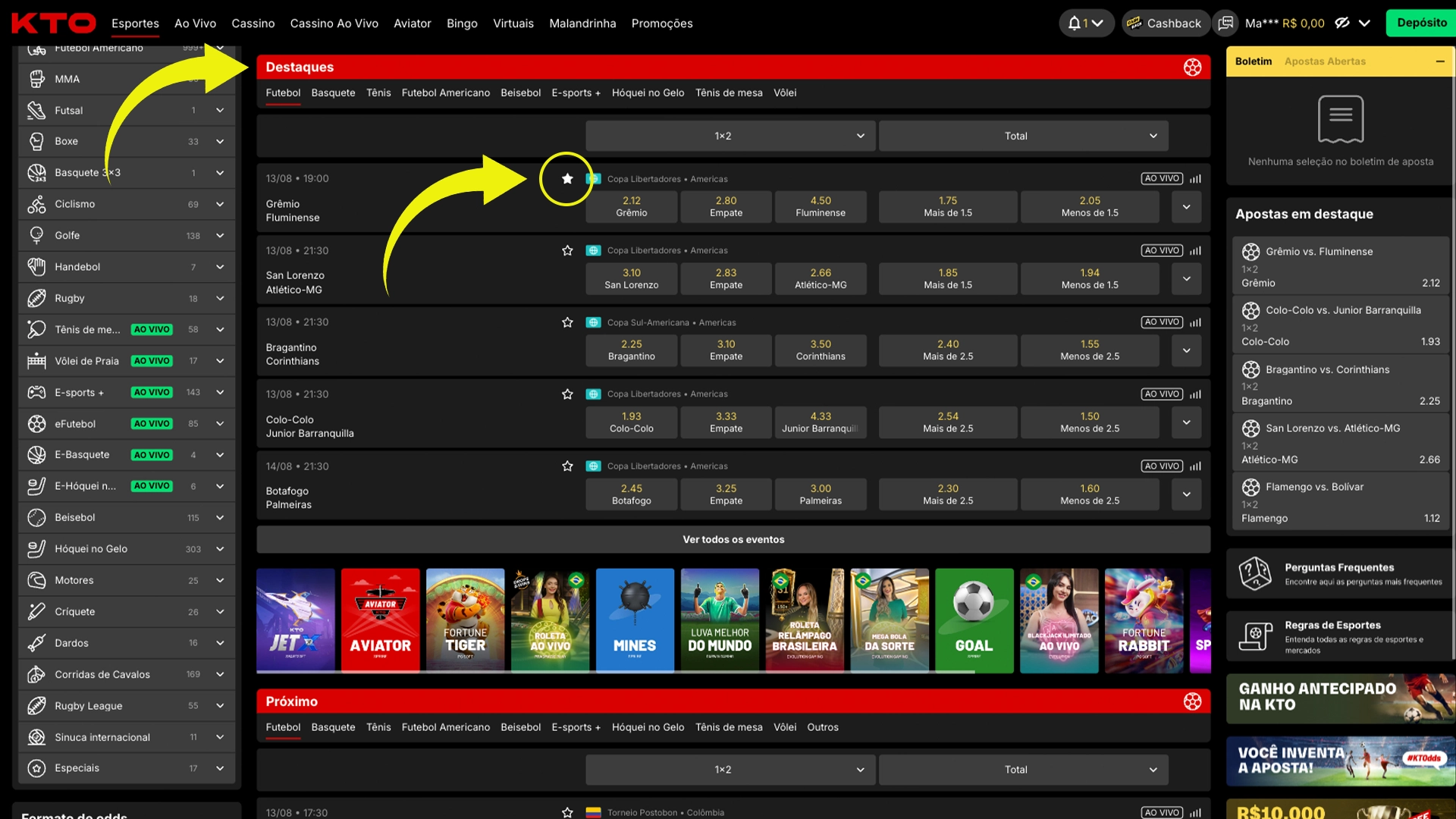Screen dimensions: 1456x819
Task: Select the Especiais star icon
Action: coord(36,768)
